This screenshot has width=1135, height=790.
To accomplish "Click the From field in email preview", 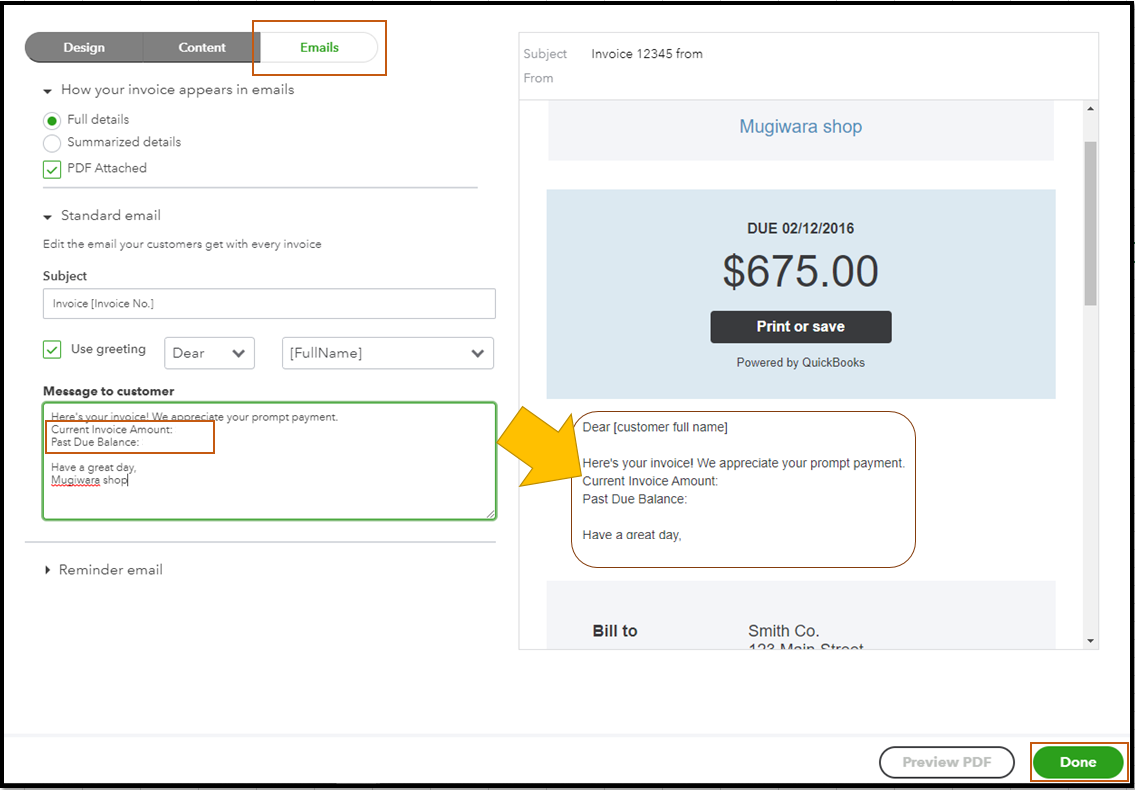I will click(600, 78).
